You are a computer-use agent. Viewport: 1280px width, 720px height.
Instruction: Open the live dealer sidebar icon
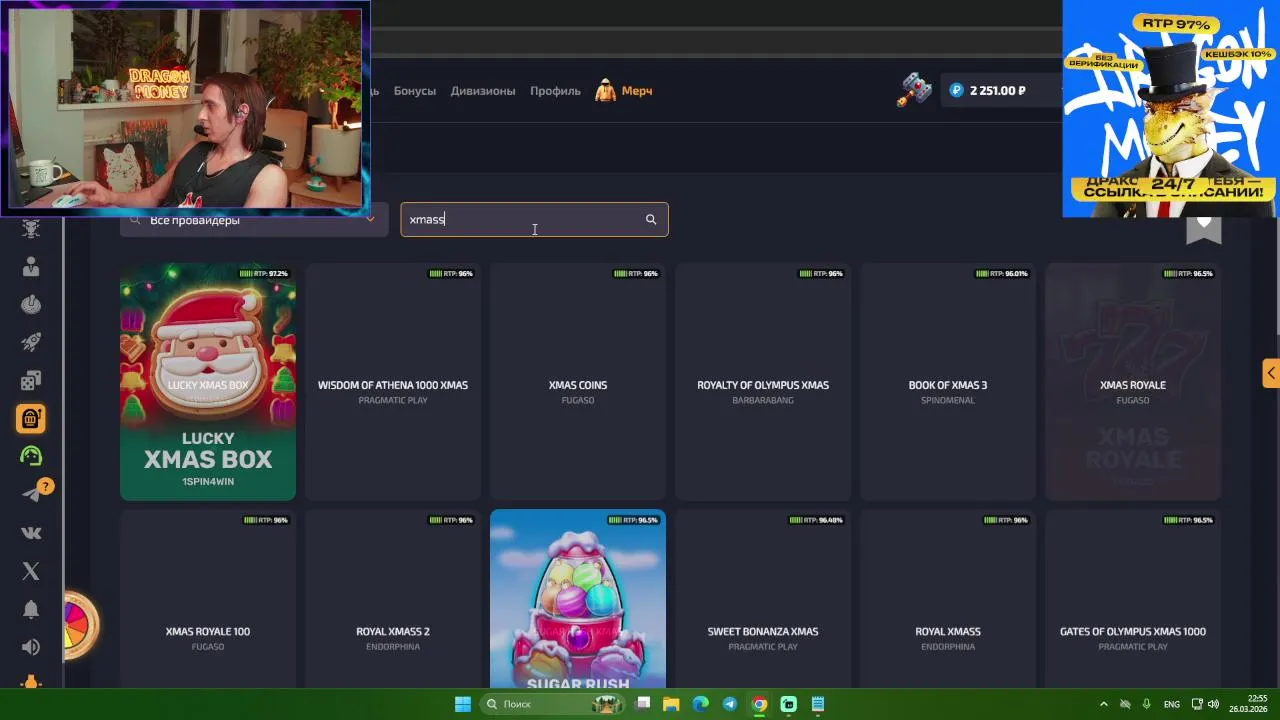31,267
